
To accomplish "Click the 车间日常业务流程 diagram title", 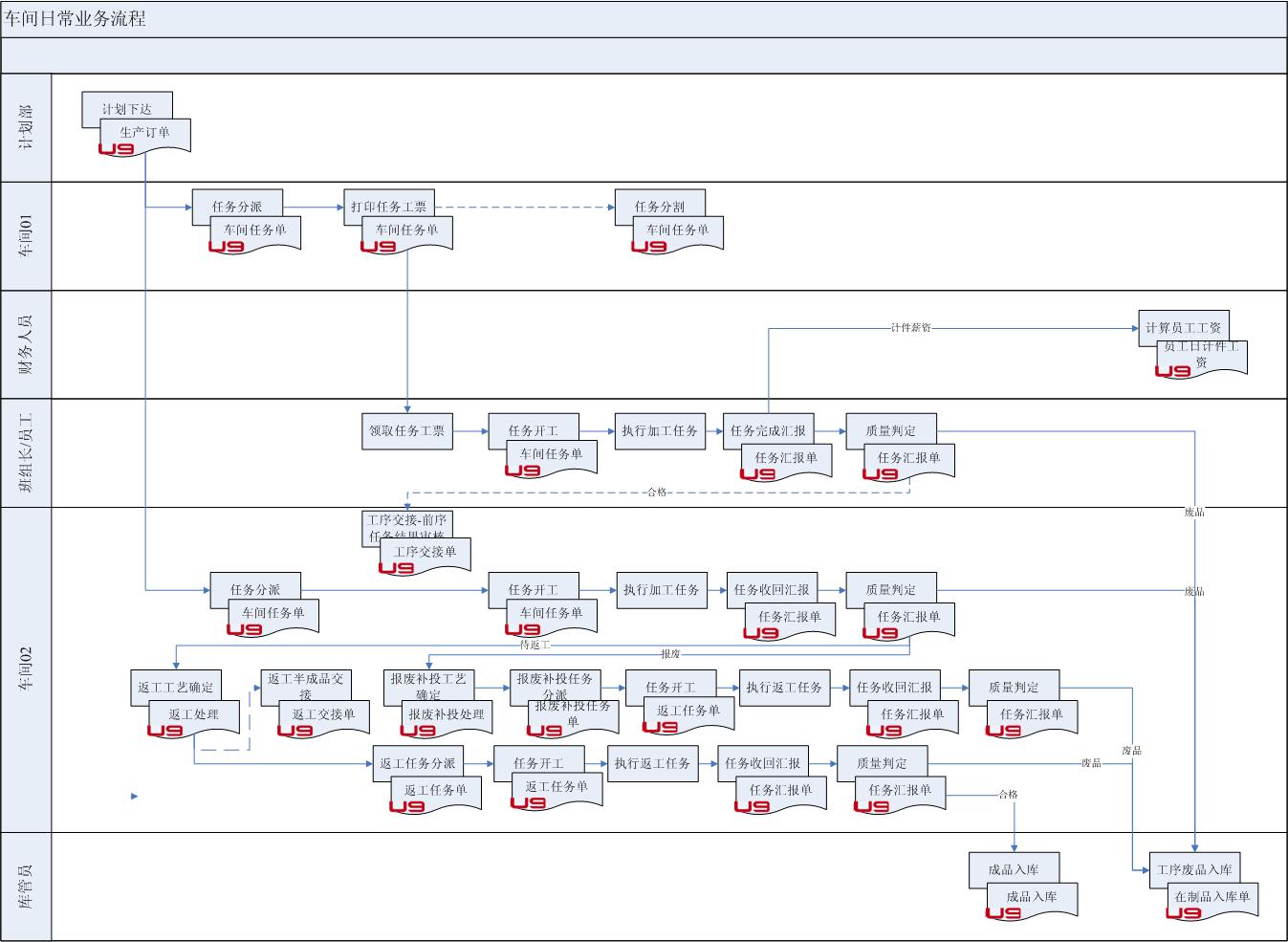I will tap(76, 19).
